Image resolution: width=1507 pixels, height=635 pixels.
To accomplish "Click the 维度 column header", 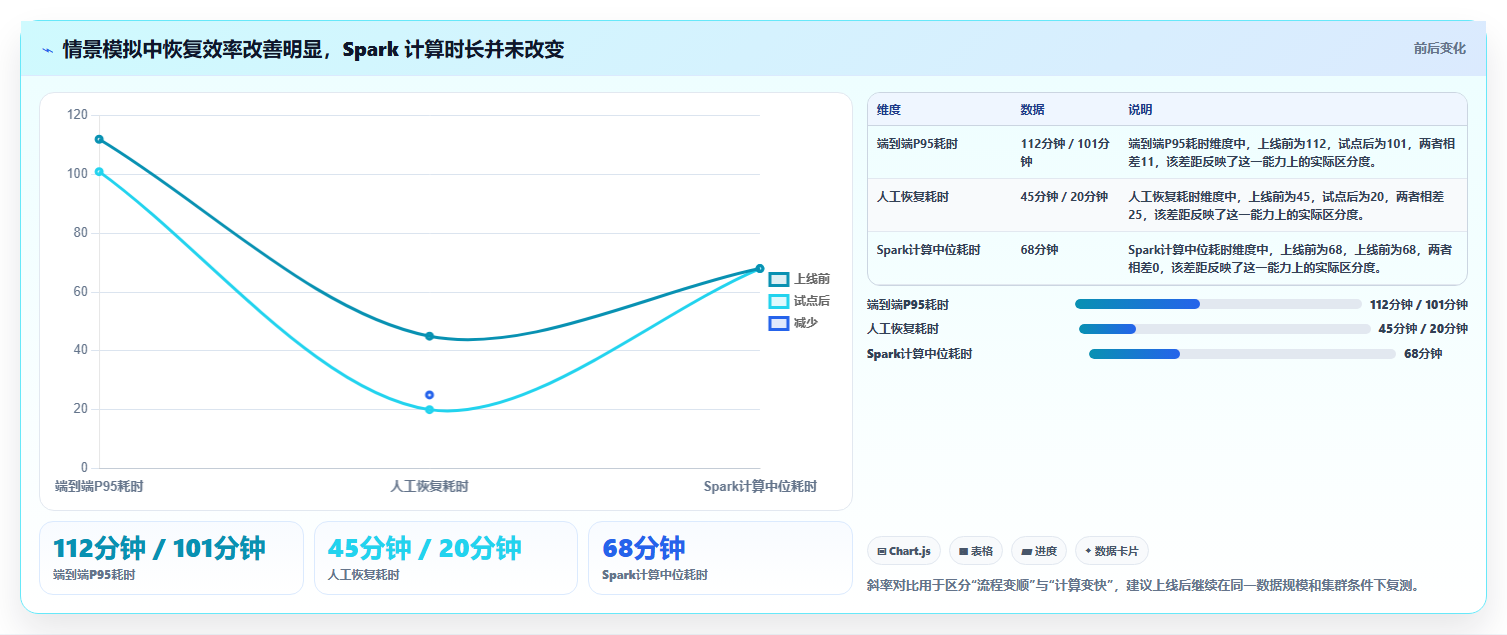I will [889, 110].
